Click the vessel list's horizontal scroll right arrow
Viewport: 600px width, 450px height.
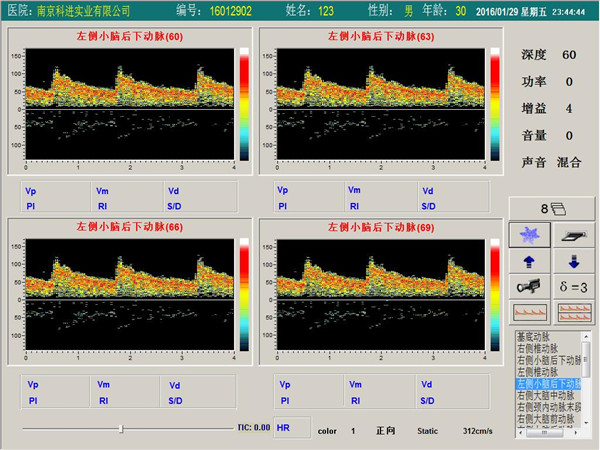click(x=577, y=433)
